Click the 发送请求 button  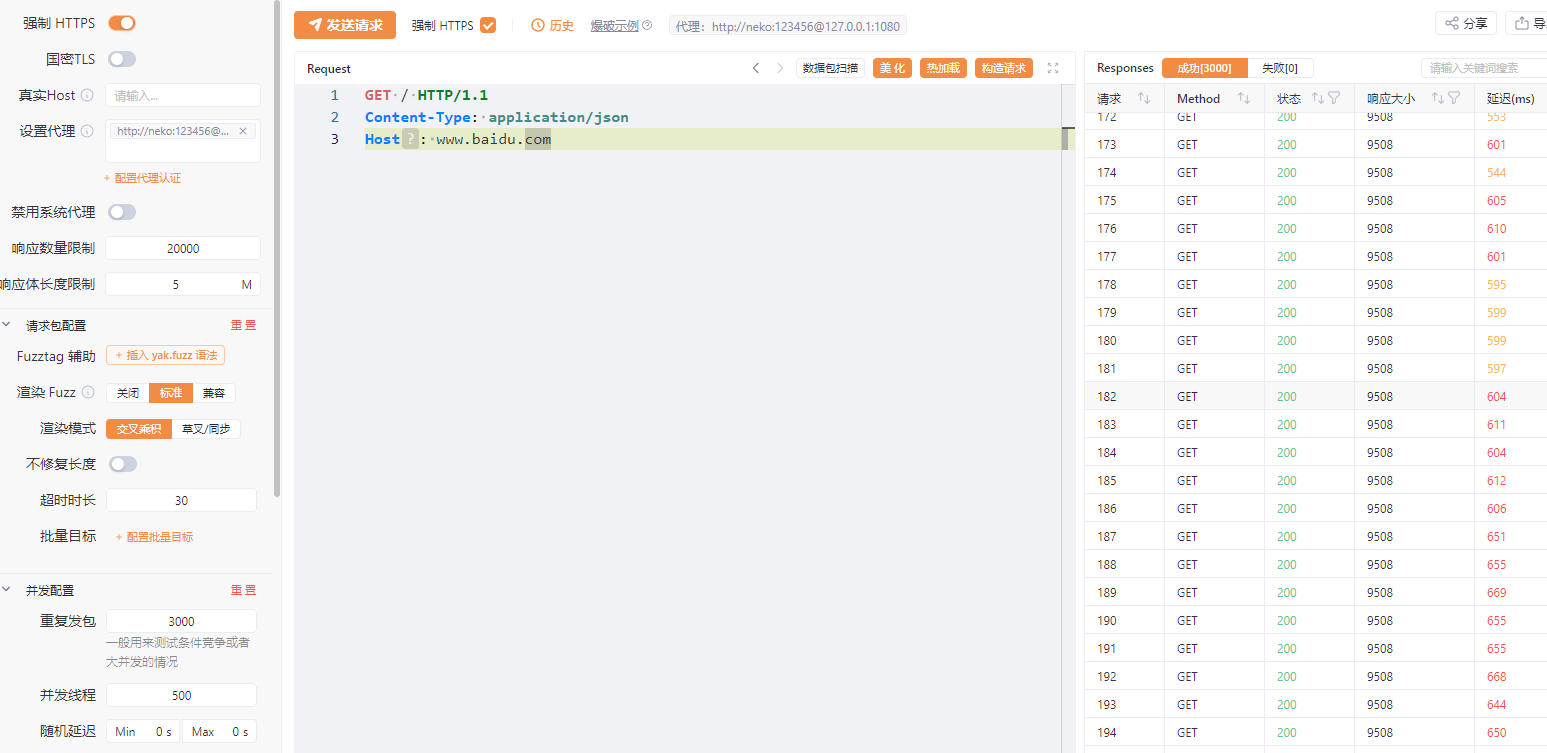coord(345,25)
